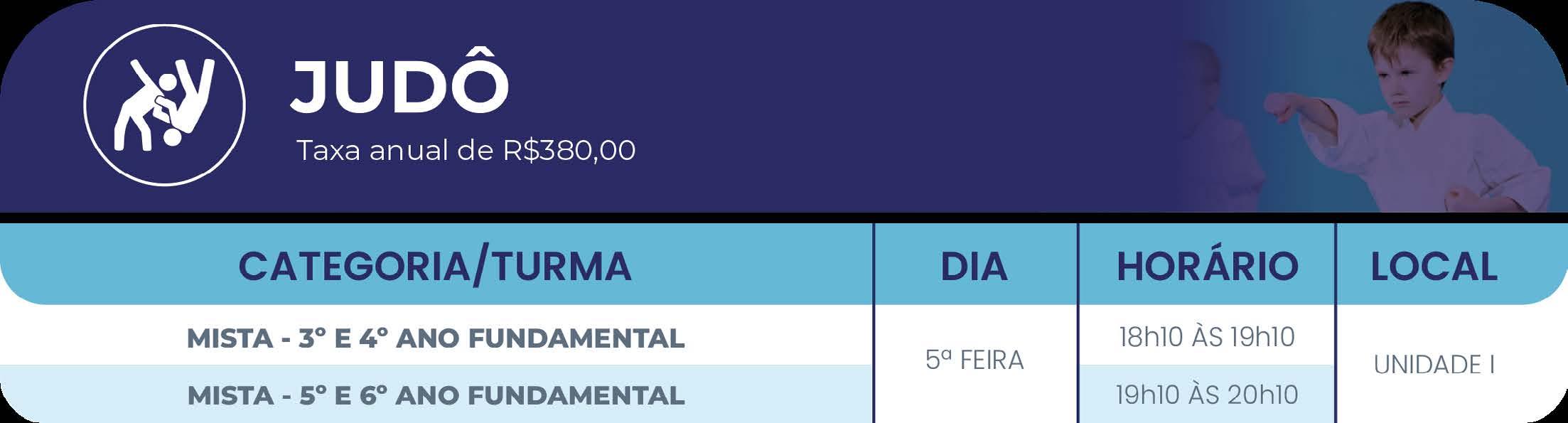Click the word TURMA in header
1568x423 pixels.
pos(562,266)
